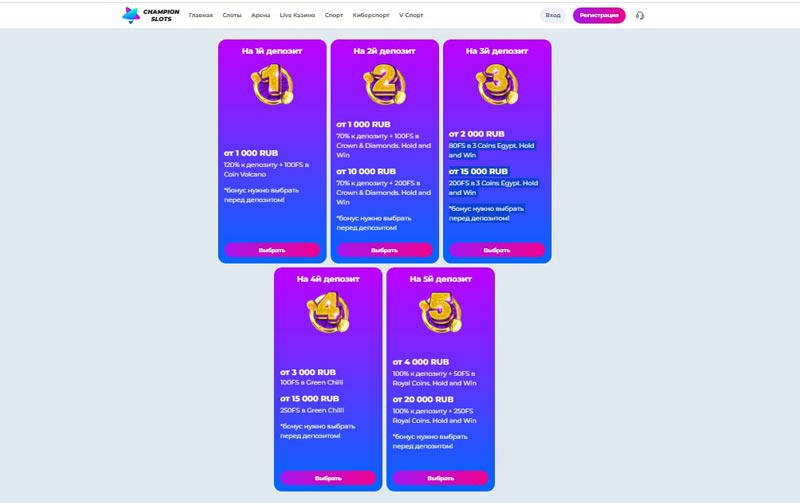Image resolution: width=800 pixels, height=503 pixels.
Task: Click the gold number 3 coin icon
Action: coord(497,84)
